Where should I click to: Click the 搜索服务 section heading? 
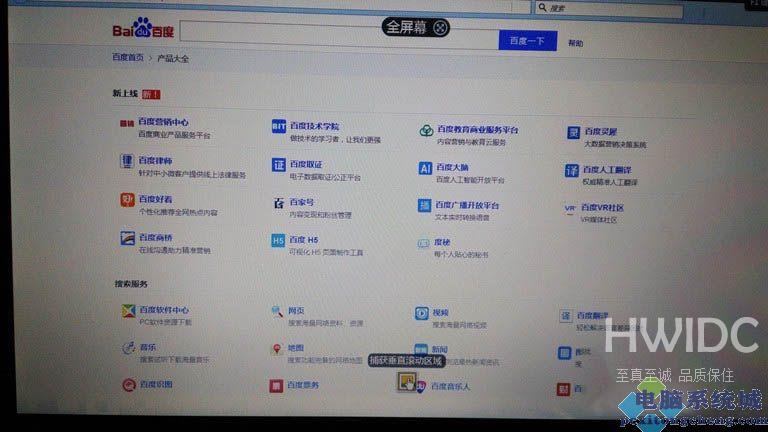click(x=131, y=284)
